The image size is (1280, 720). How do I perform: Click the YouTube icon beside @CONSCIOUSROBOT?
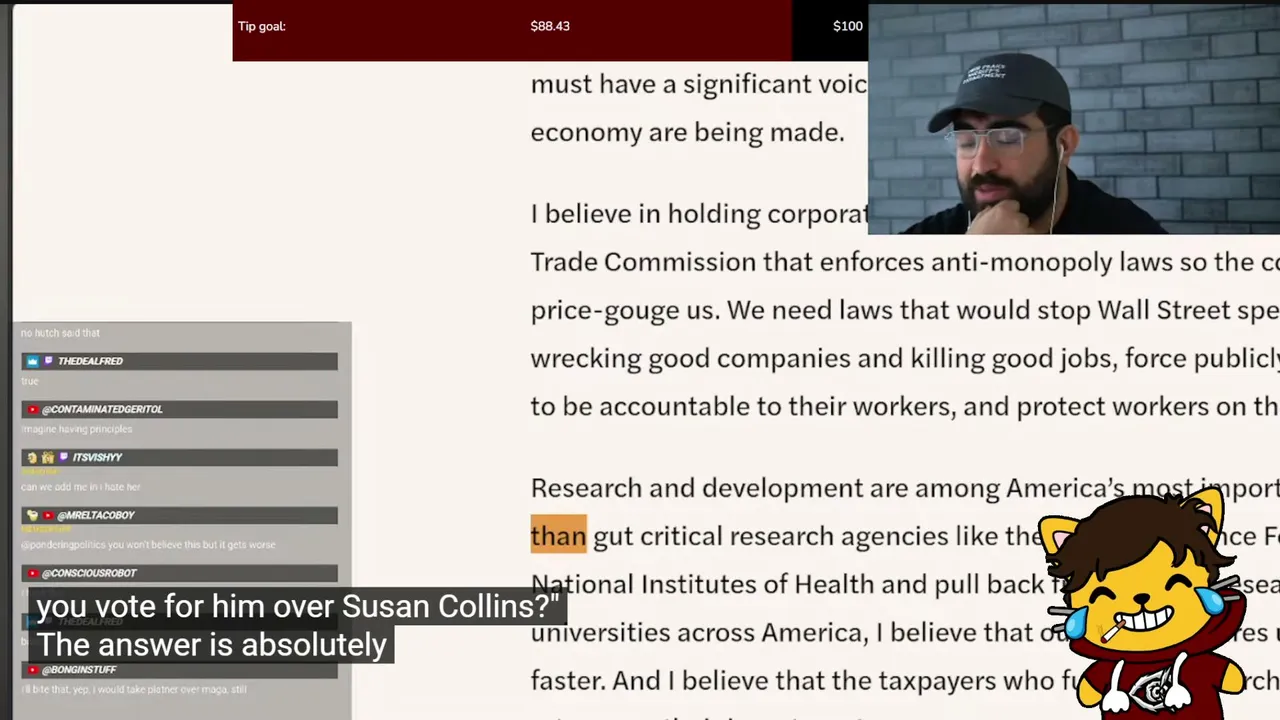pyautogui.click(x=33, y=573)
